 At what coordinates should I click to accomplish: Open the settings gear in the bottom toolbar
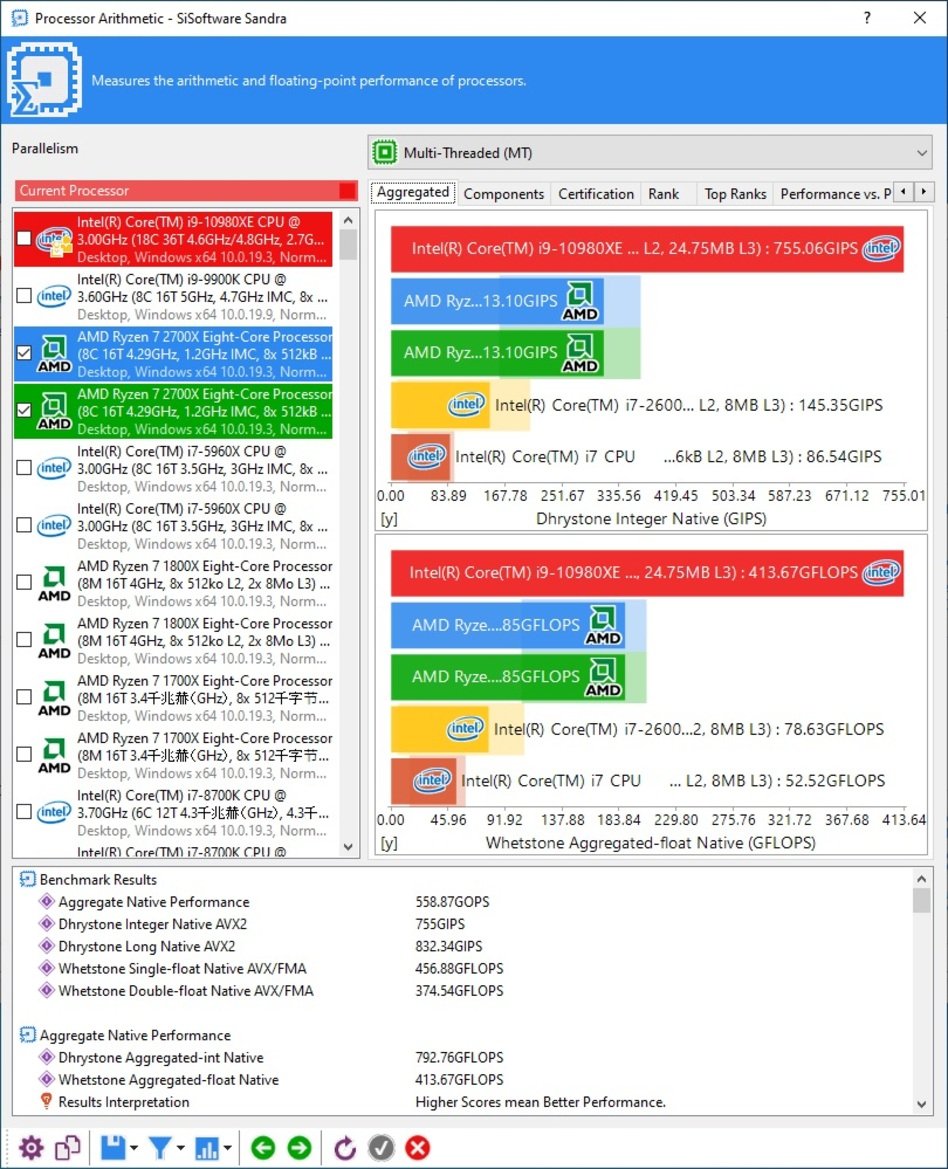tap(31, 1147)
